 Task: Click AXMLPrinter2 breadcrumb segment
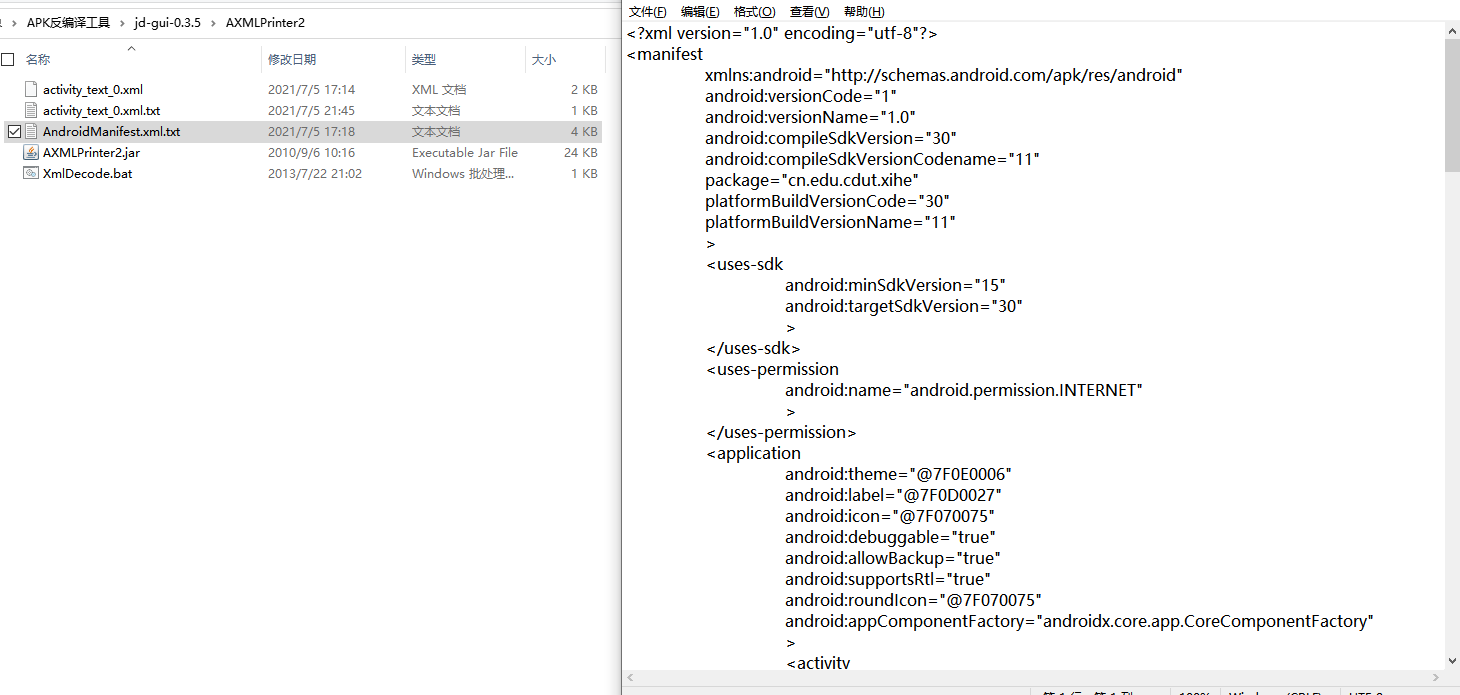pos(265,23)
